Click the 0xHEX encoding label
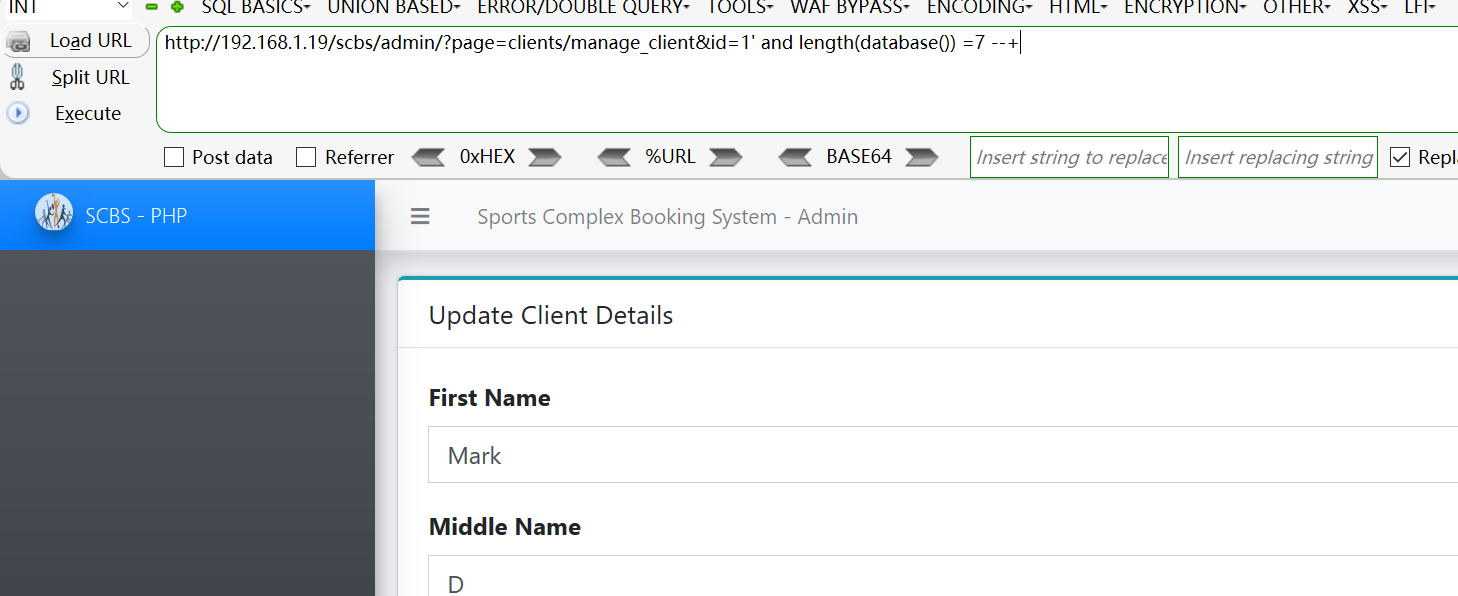The height and width of the screenshot is (596, 1458). pos(487,157)
